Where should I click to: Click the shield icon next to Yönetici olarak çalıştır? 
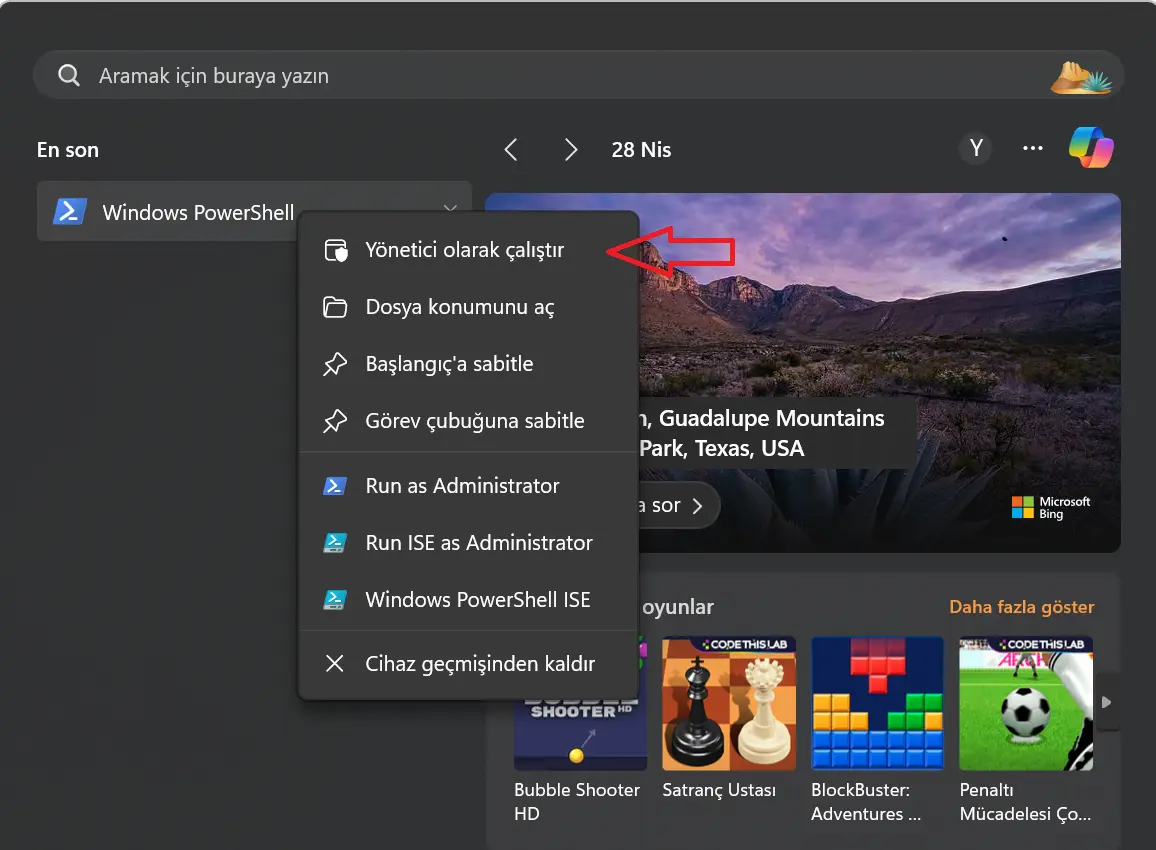tap(335, 251)
